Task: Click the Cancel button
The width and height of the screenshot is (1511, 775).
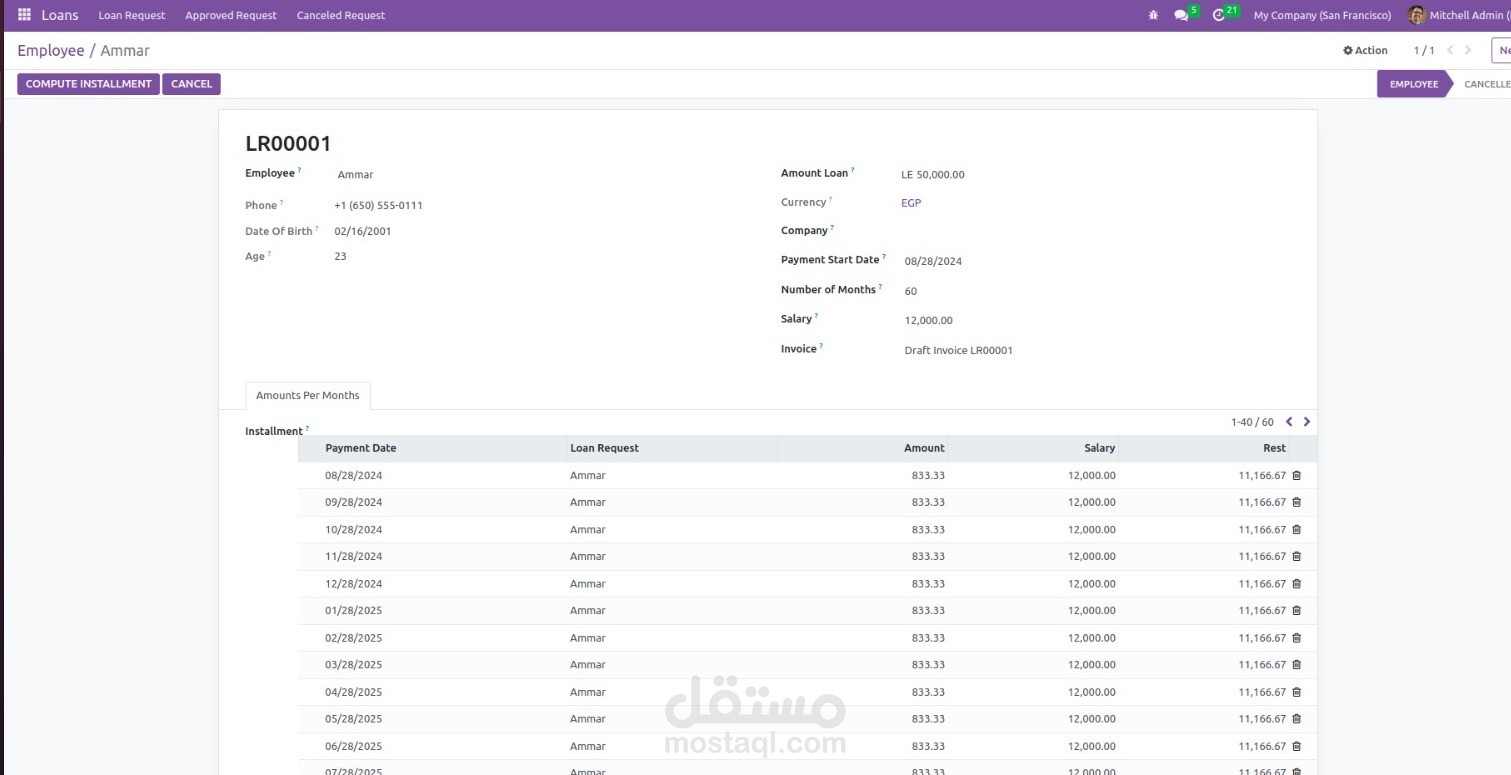Action: point(191,84)
